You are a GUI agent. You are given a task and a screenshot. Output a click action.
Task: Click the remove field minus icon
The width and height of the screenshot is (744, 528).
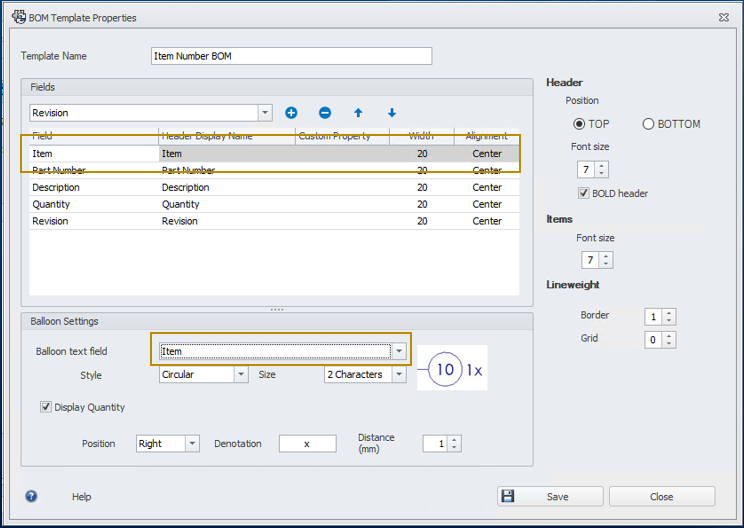point(325,112)
